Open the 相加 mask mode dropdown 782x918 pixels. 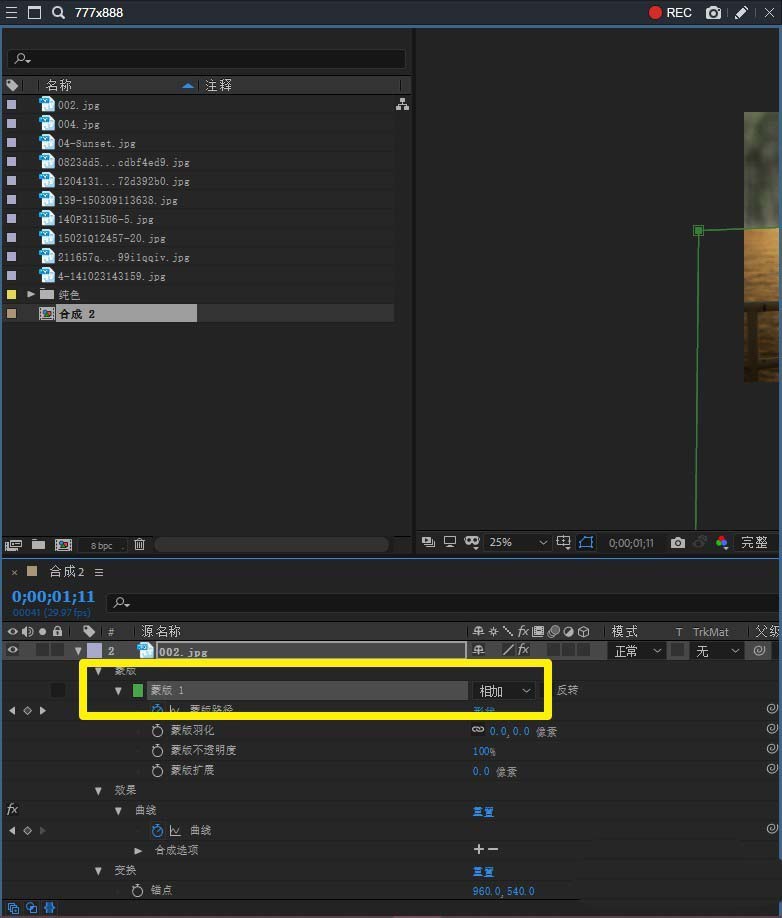point(505,691)
